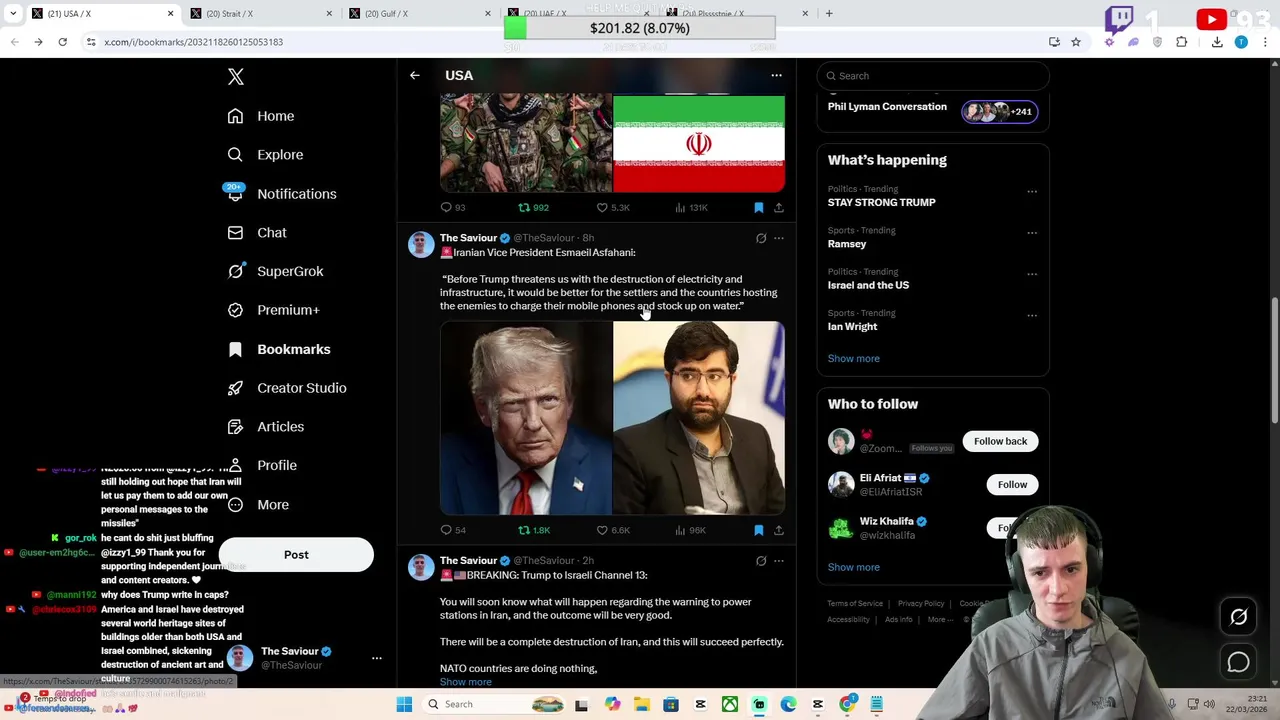
Task: Share the post with 96K views
Action: 779,530
